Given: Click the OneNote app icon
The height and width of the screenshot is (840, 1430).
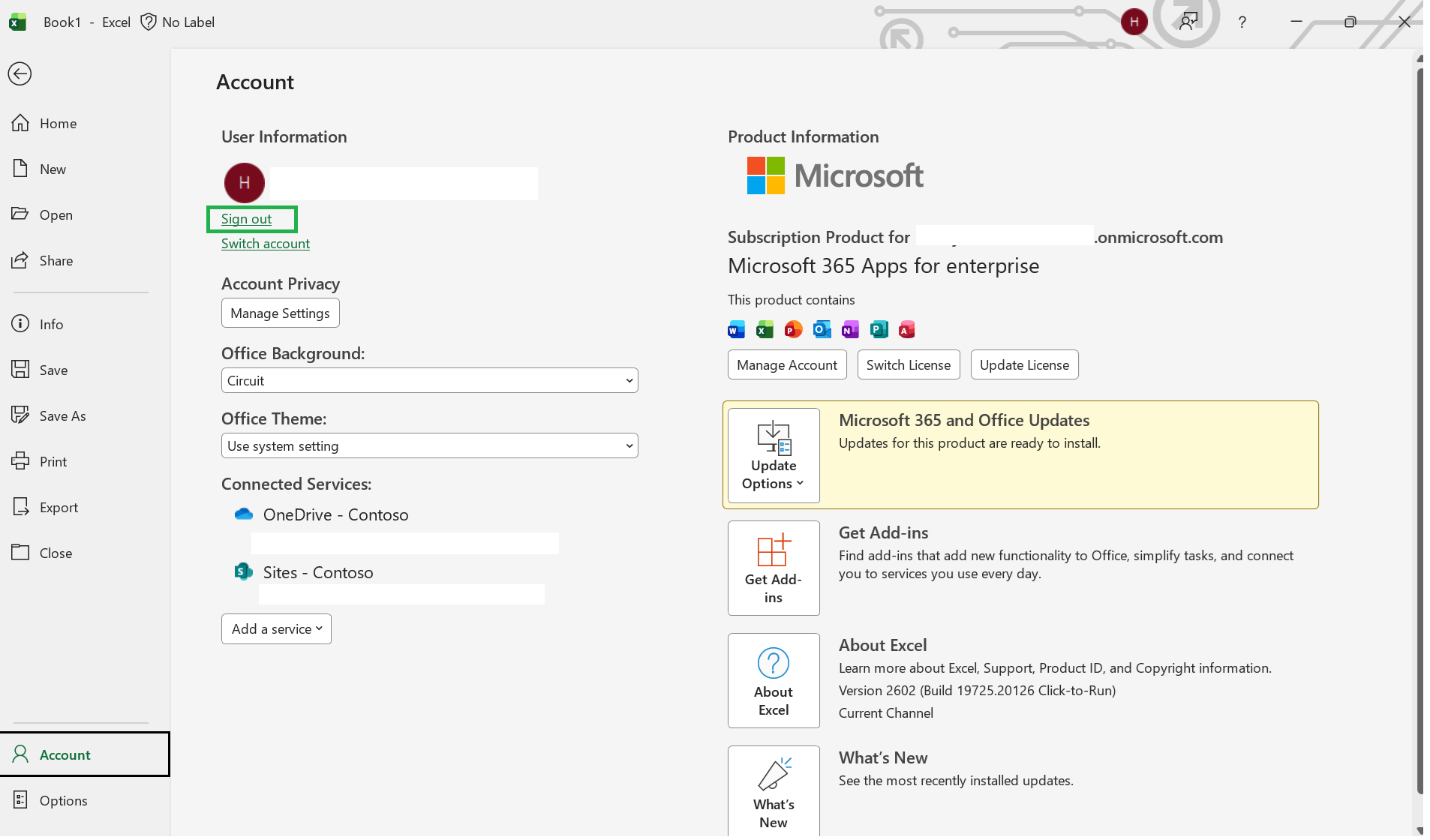Looking at the screenshot, I should coord(850,329).
